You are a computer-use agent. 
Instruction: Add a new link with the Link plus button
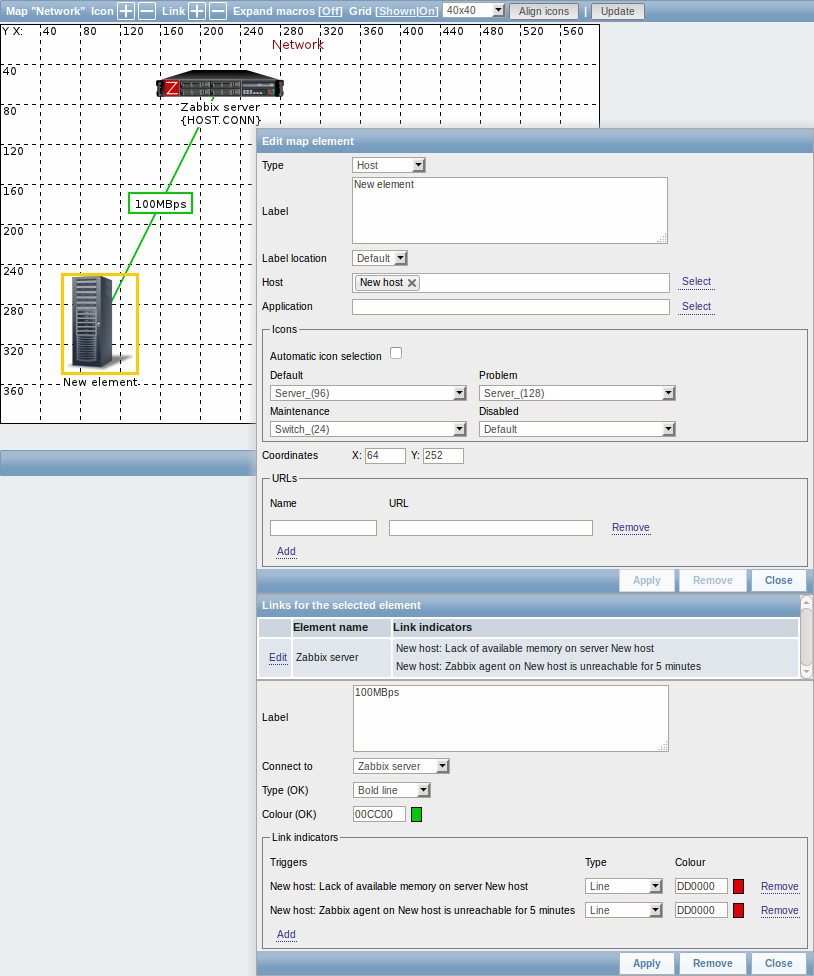point(197,11)
